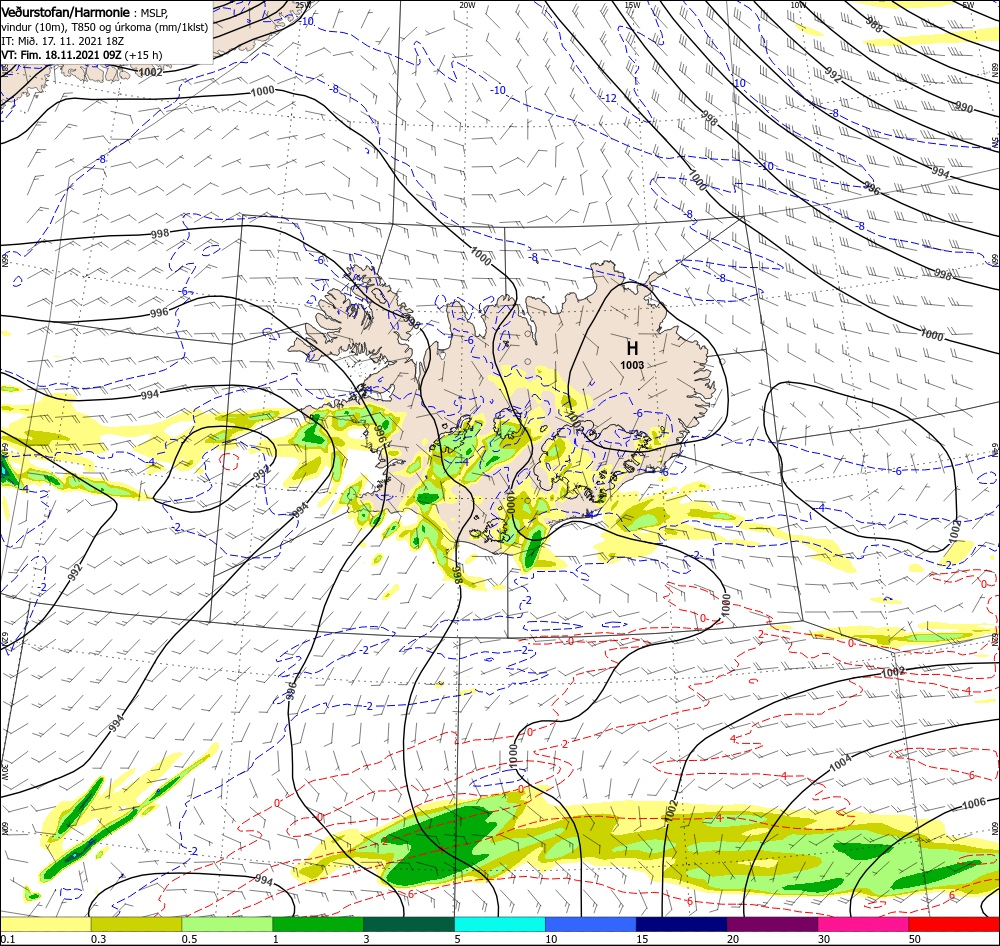Click the pale yellow 0.1–0.3 legend swatch
The height and width of the screenshot is (946, 1000).
[x=45, y=924]
